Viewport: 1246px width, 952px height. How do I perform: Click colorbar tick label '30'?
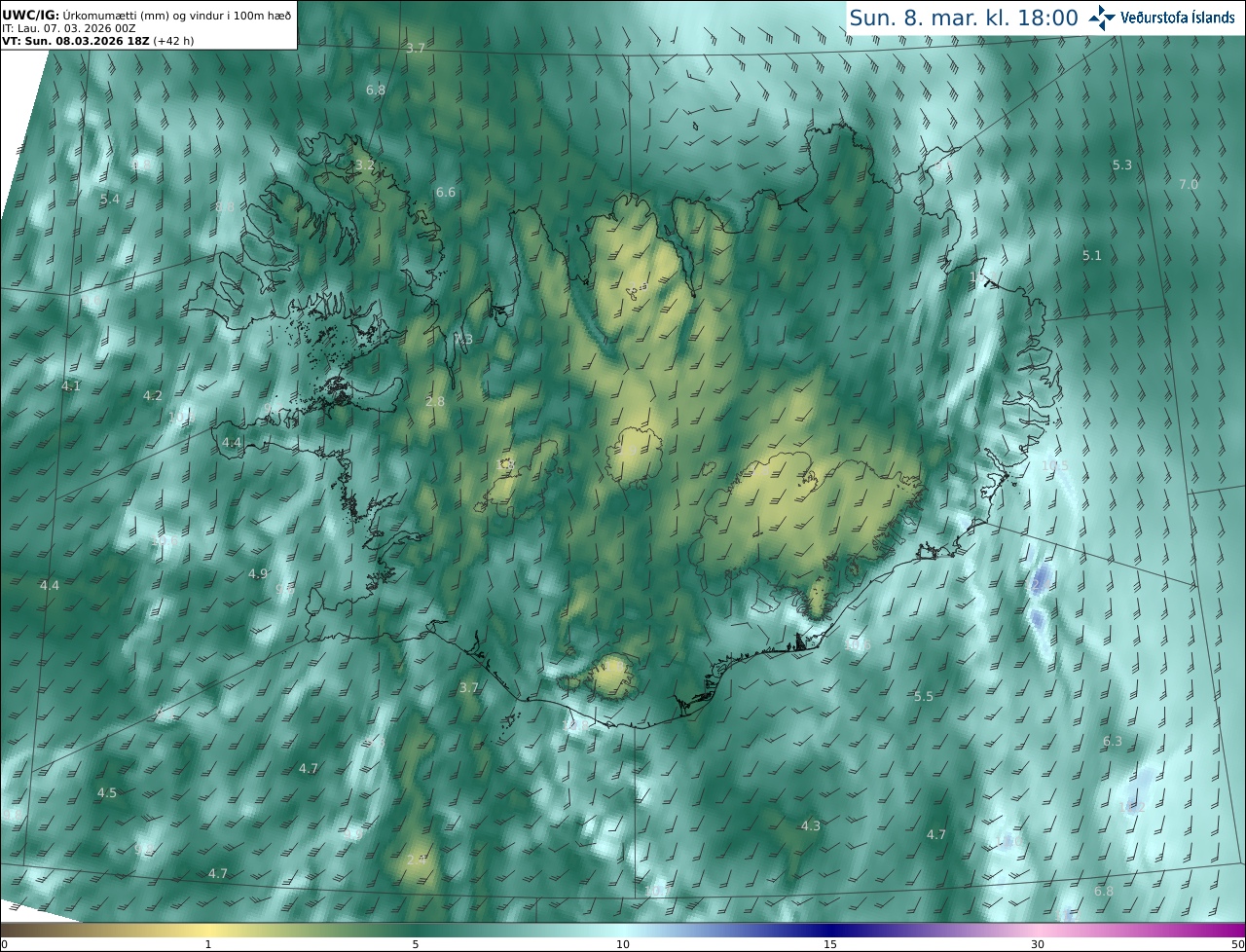click(x=1038, y=944)
